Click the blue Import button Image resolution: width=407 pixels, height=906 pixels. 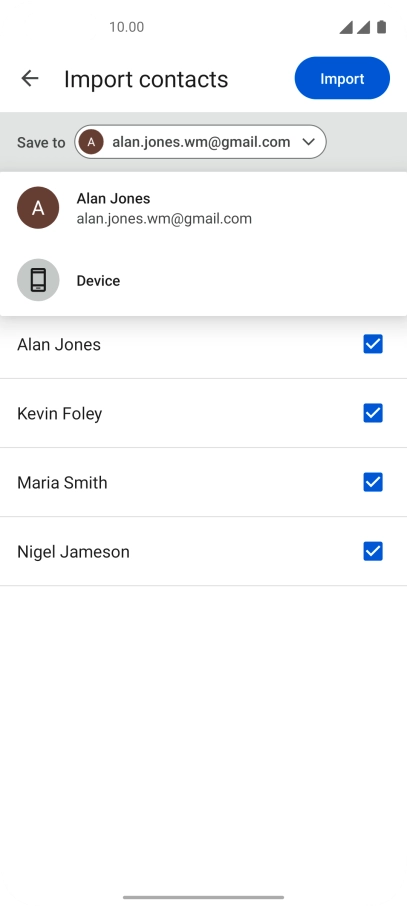click(342, 78)
